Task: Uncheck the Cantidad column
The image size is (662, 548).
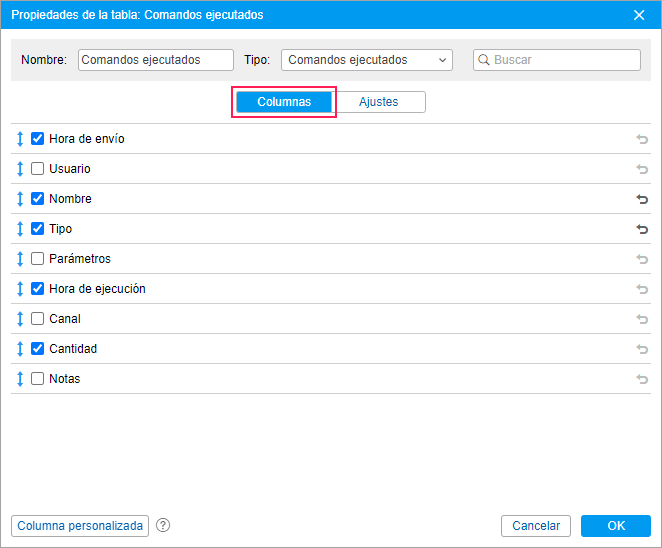Action: pyautogui.click(x=38, y=348)
